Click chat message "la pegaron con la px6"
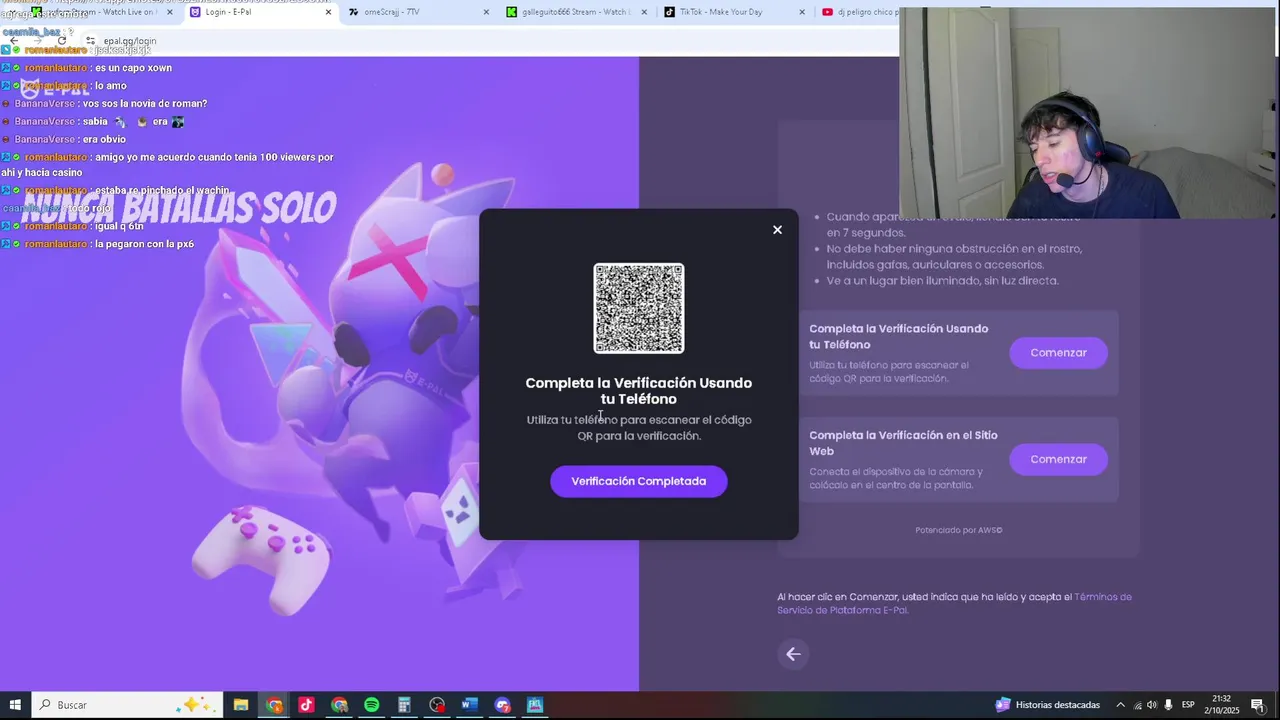Image resolution: width=1280 pixels, height=720 pixels. (x=144, y=244)
